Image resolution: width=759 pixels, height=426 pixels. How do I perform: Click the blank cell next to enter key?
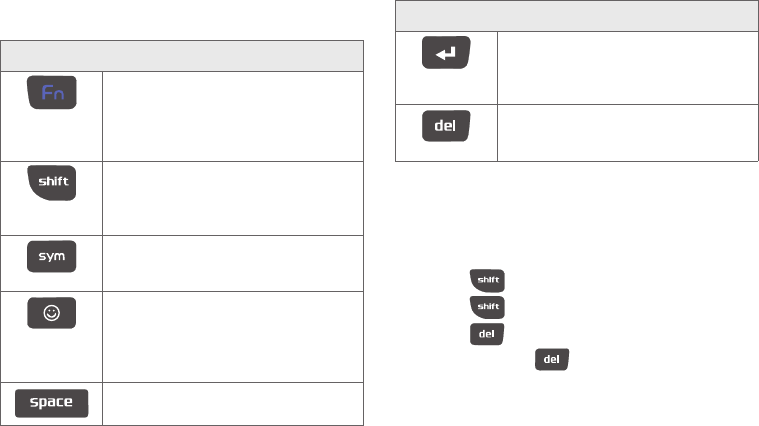click(x=628, y=68)
